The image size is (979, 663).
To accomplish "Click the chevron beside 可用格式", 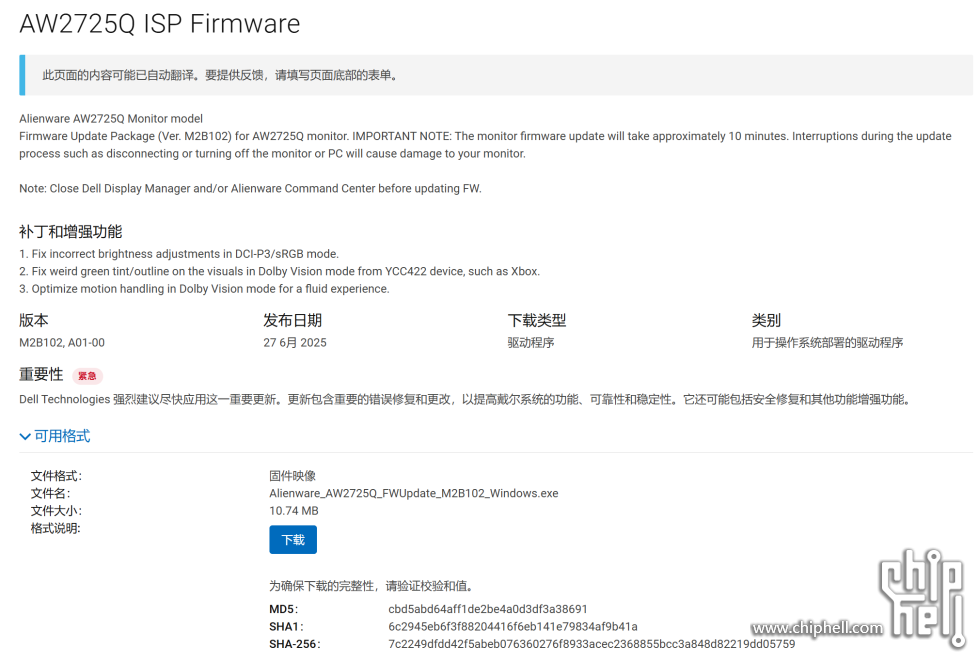I will click(25, 436).
